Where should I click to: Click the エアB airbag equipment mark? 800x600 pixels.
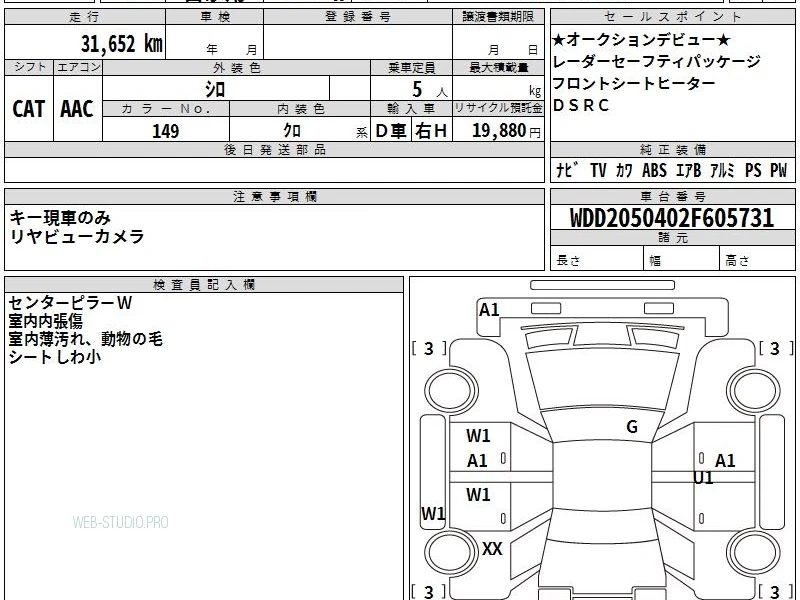688,170
